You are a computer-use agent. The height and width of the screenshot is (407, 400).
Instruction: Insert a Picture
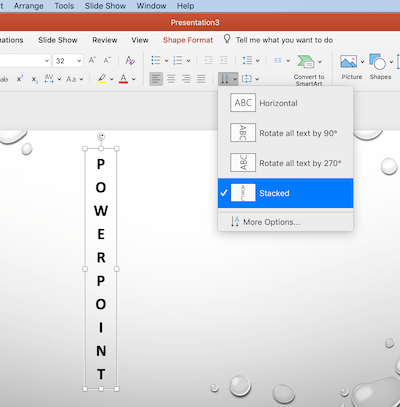(x=349, y=62)
